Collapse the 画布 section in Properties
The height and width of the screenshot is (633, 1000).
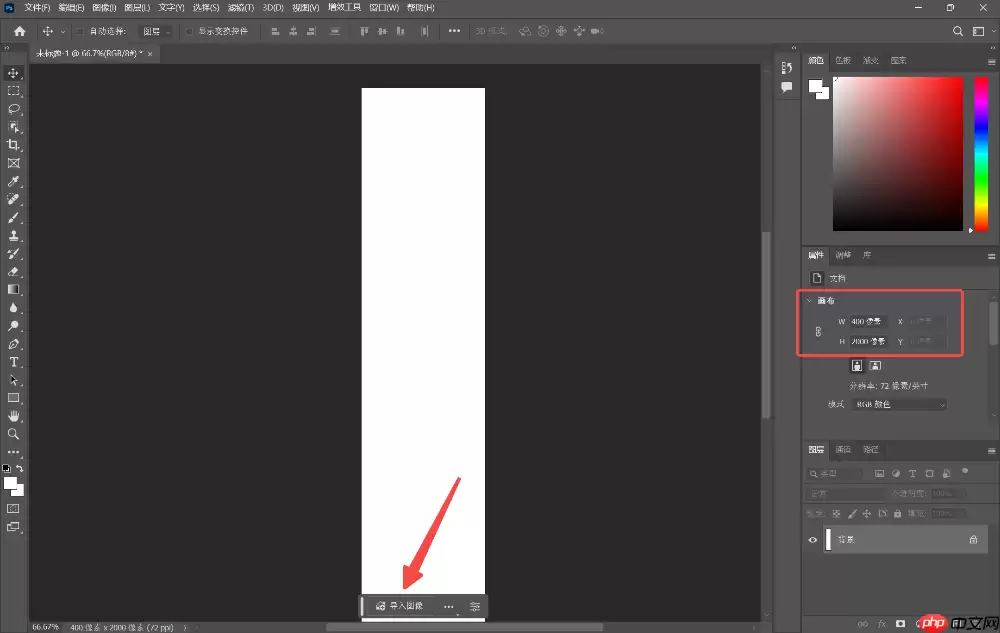point(810,300)
